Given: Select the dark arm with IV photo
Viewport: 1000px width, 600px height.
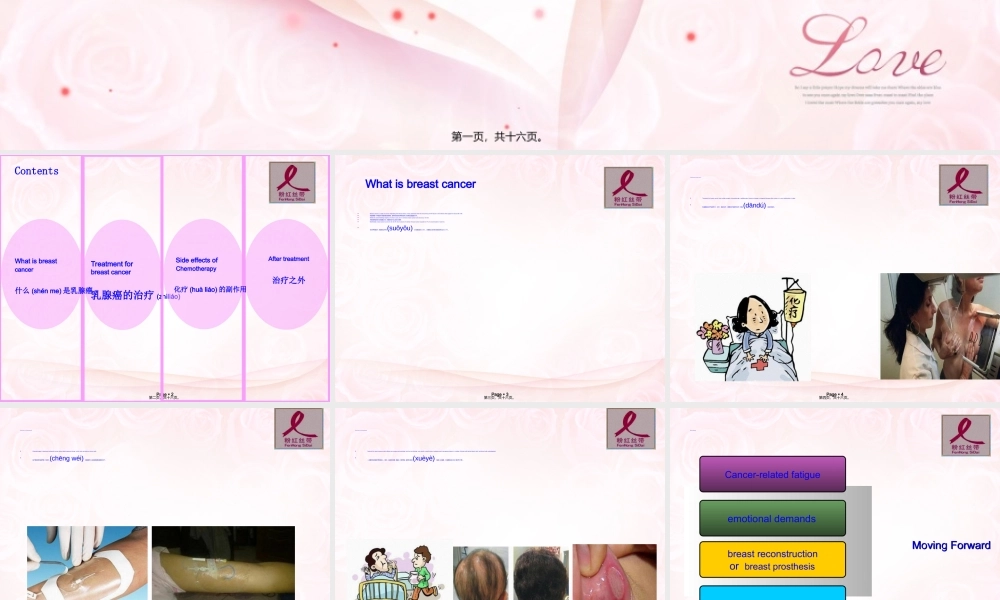Looking at the screenshot, I should point(223,563).
